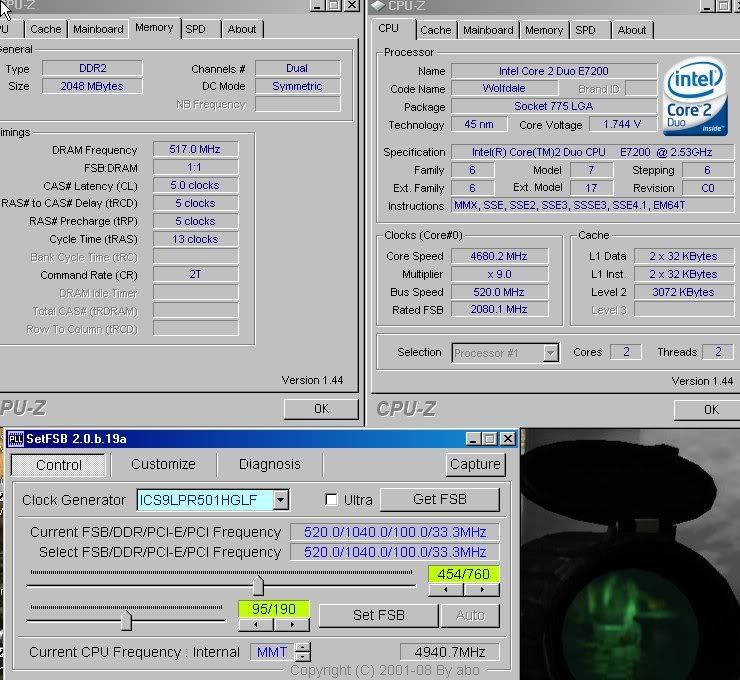The height and width of the screenshot is (680, 740).
Task: Open the SPD tab in the left CPU-Z window
Action: tap(195, 29)
